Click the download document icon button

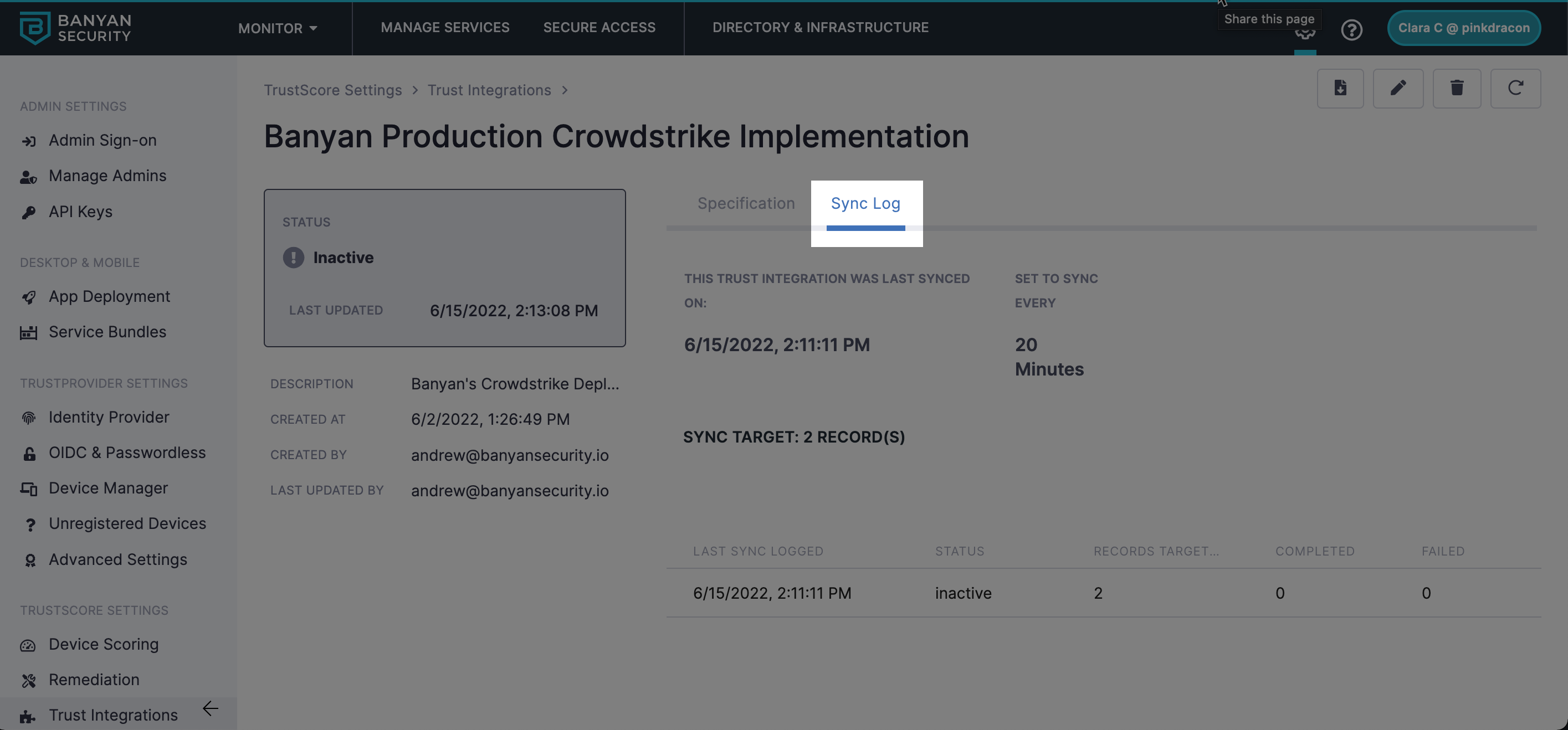pos(1340,88)
